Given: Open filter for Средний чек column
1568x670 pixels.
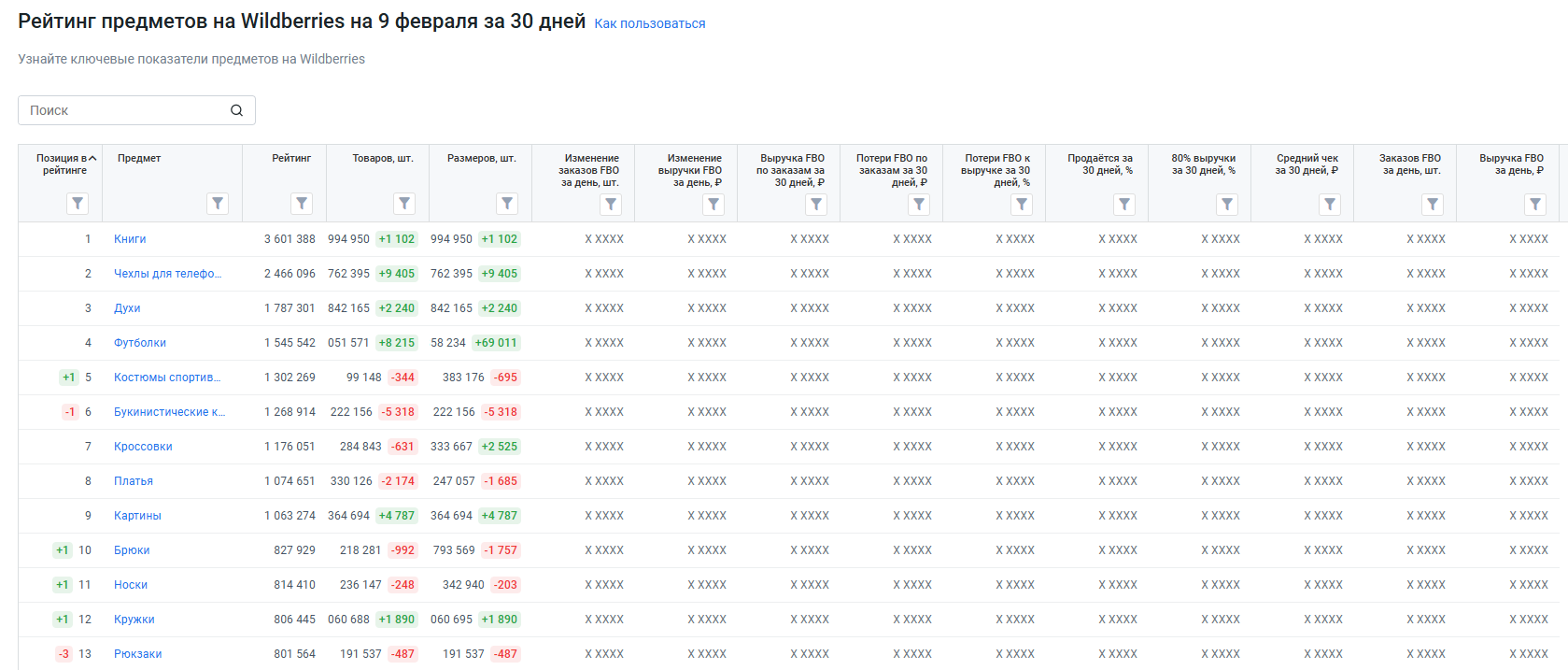Looking at the screenshot, I should point(1330,204).
